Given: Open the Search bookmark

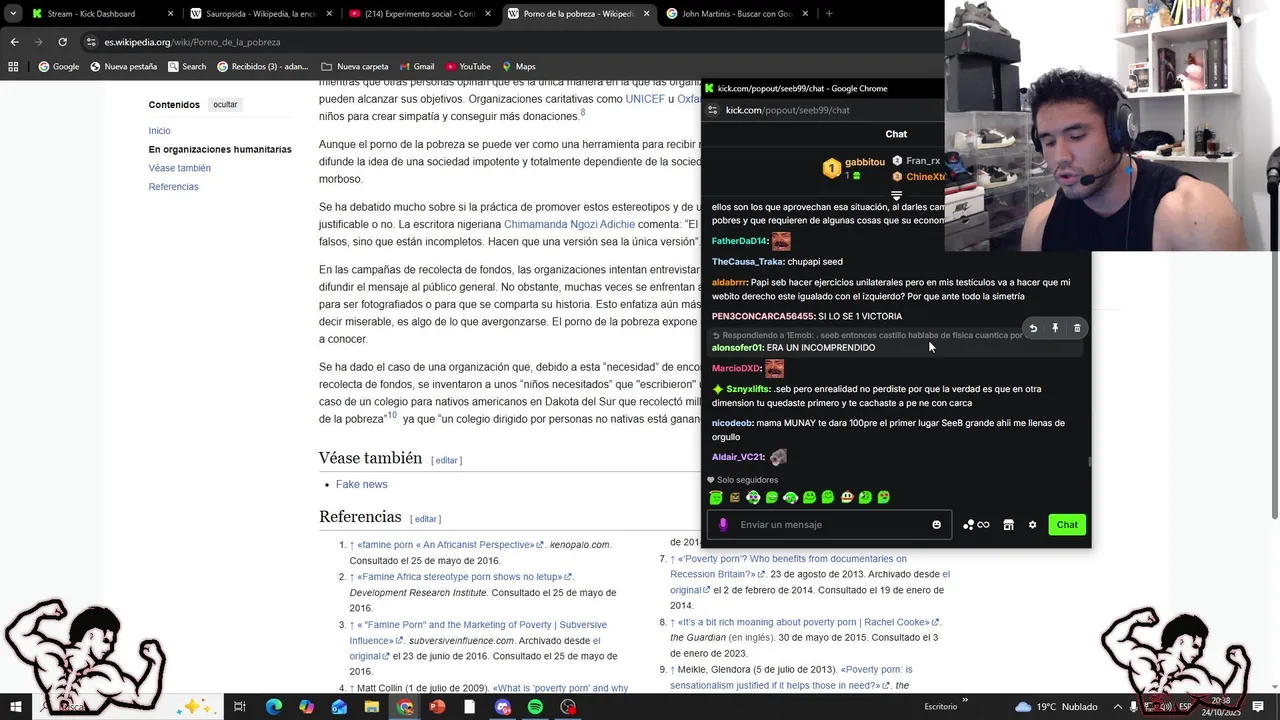Looking at the screenshot, I should pyautogui.click(x=187, y=67).
